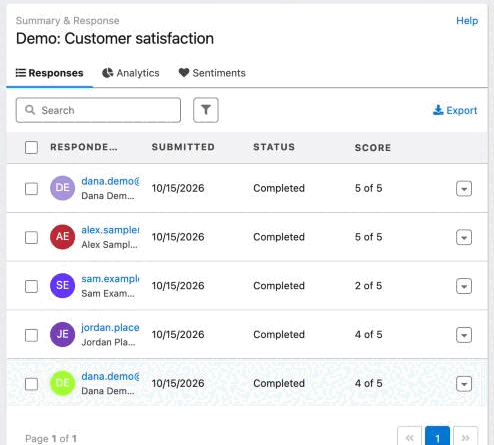
Task: Click the Export download icon
Action: 438,110
